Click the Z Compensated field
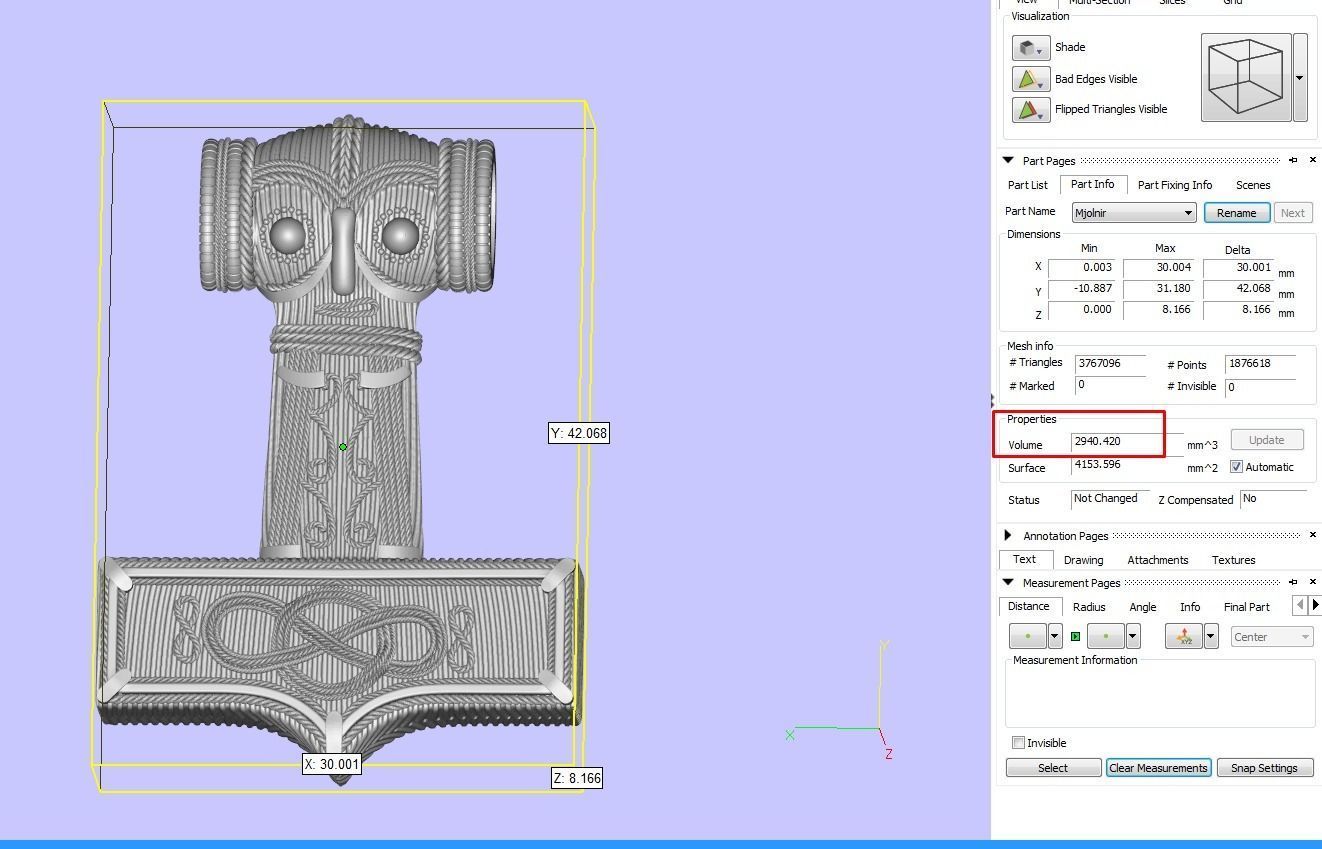Image resolution: width=1322 pixels, height=849 pixels. tap(1273, 499)
